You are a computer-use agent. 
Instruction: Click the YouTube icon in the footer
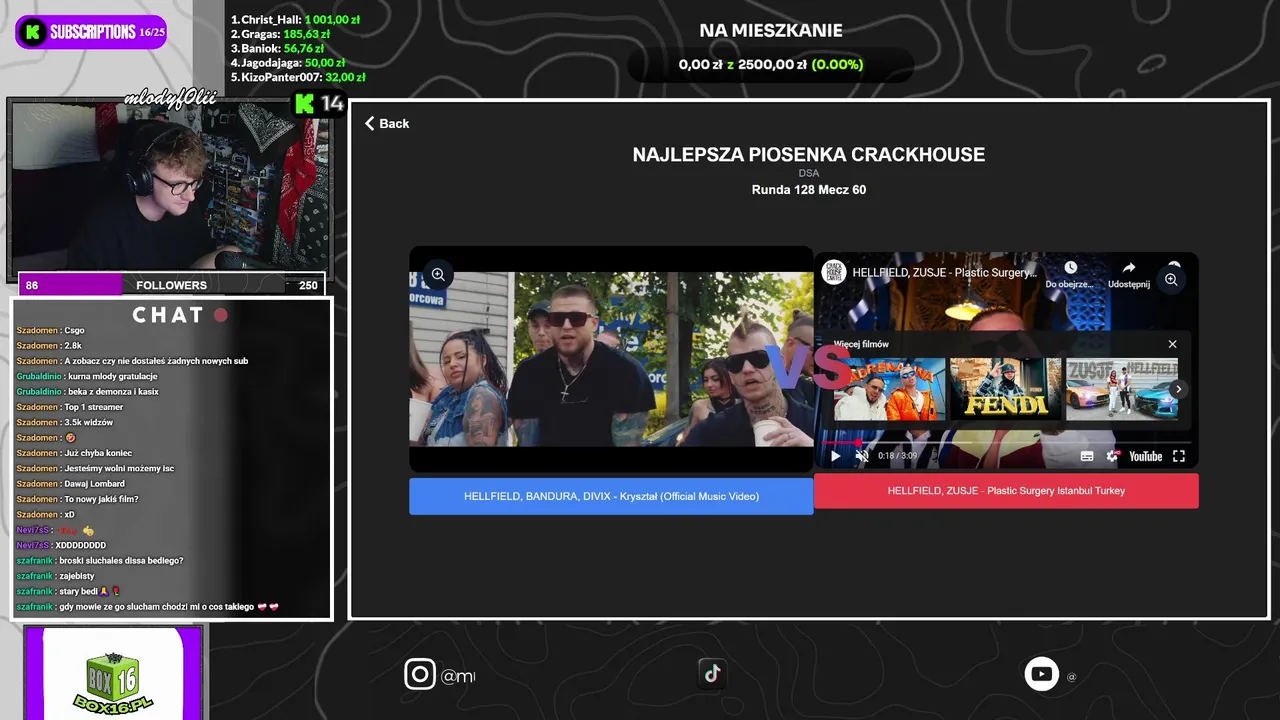[1041, 674]
